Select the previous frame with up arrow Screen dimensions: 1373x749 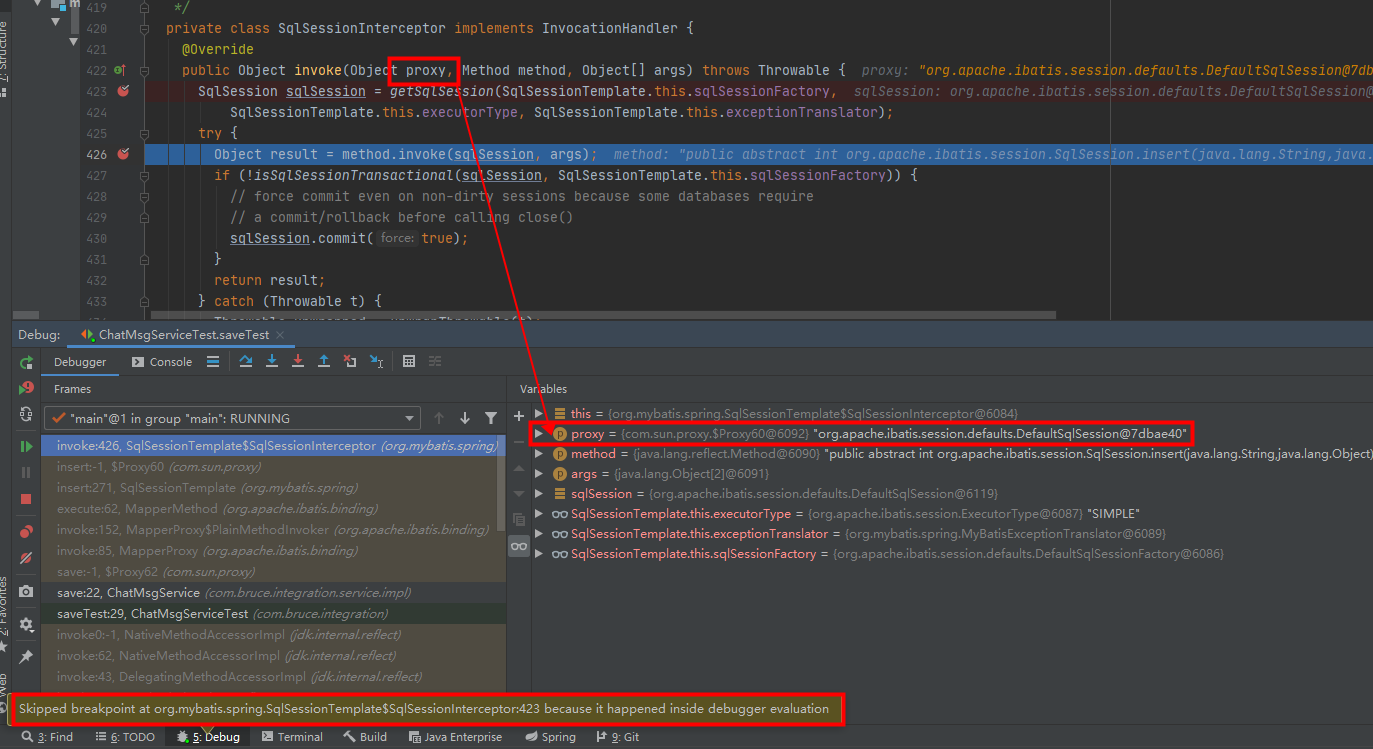pos(439,418)
